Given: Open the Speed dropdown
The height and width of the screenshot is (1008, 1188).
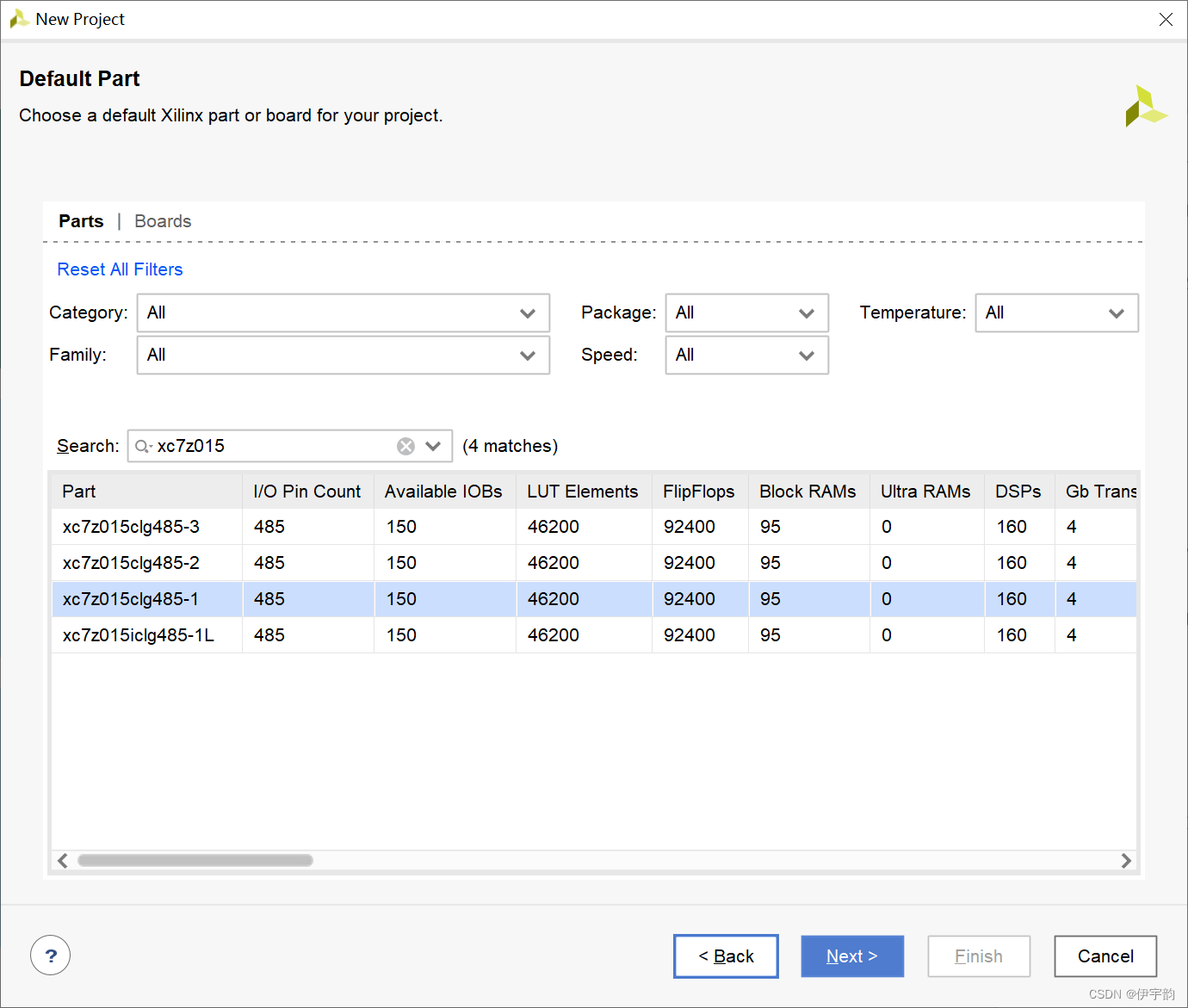Looking at the screenshot, I should pos(747,356).
